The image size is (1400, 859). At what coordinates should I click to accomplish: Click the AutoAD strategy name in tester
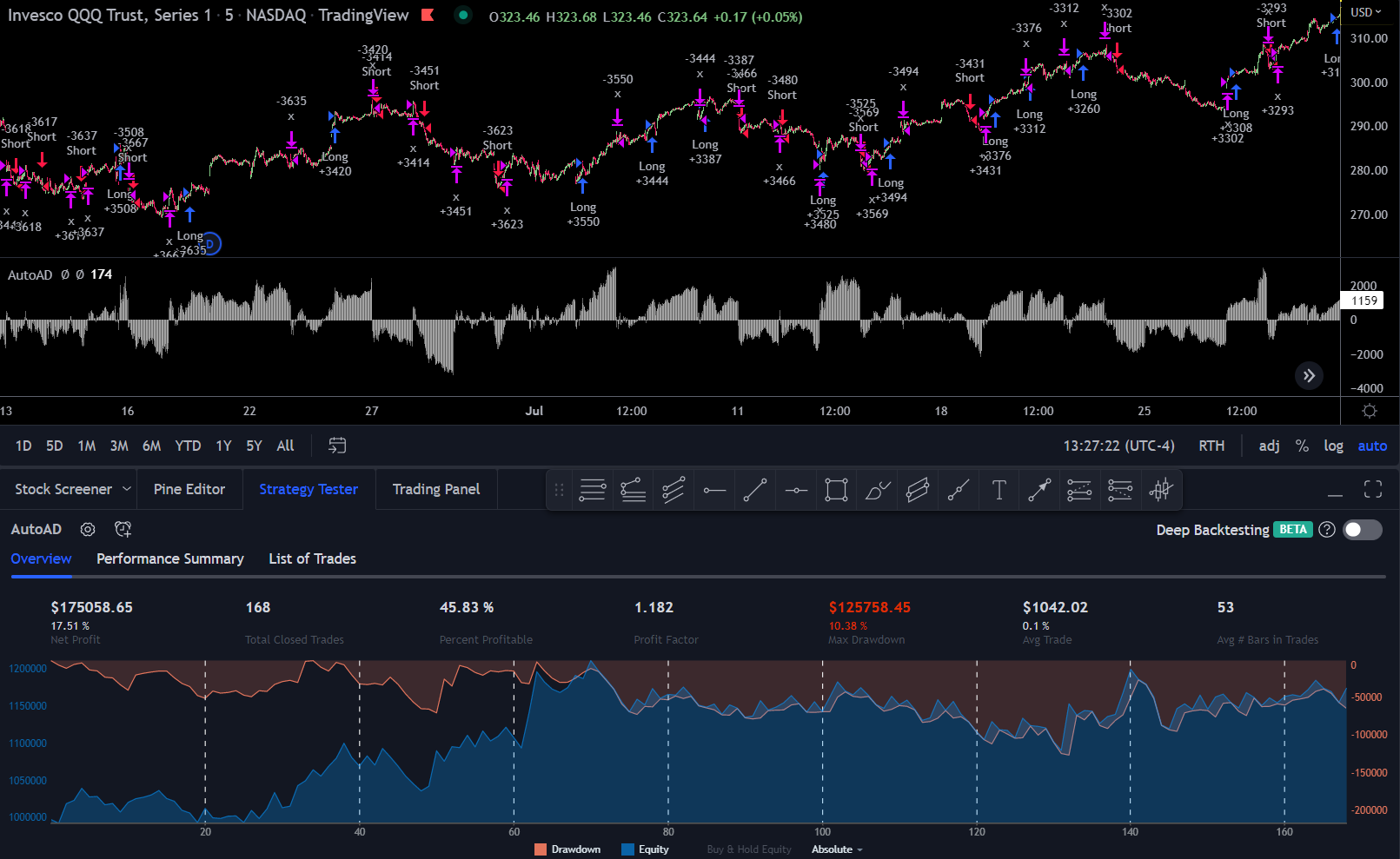point(36,529)
